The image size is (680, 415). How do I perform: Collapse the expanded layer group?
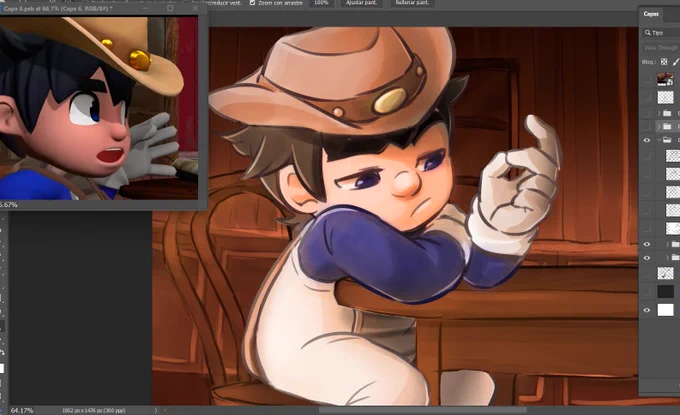point(659,140)
